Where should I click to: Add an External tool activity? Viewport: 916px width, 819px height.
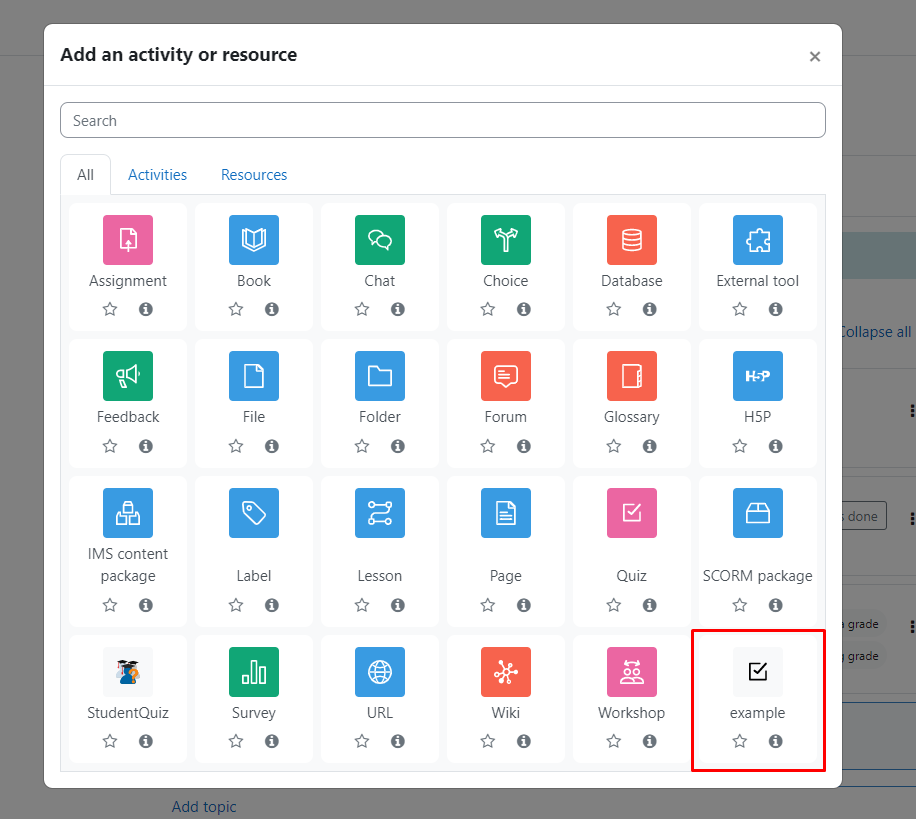[758, 240]
